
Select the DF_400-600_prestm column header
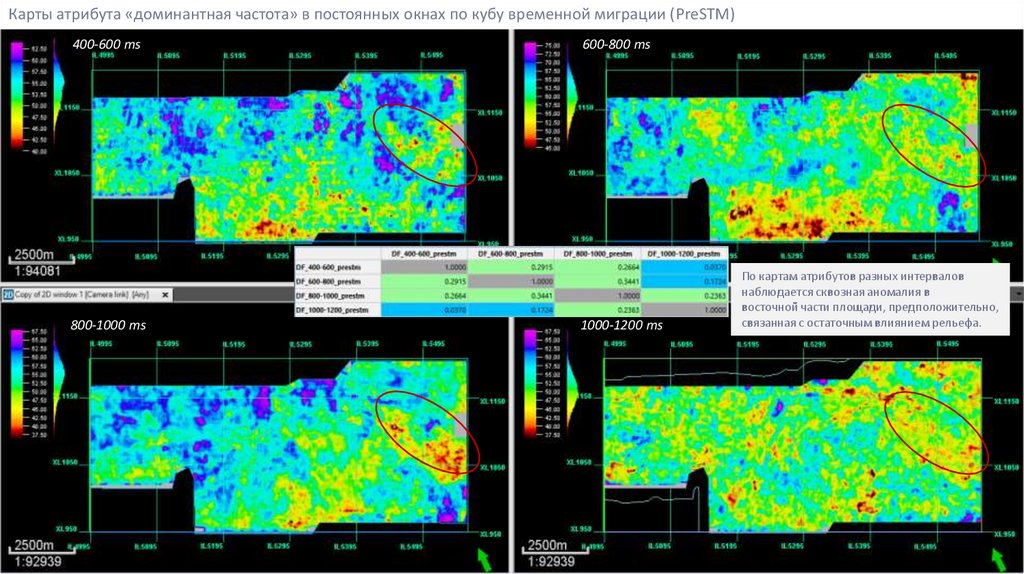[x=424, y=253]
